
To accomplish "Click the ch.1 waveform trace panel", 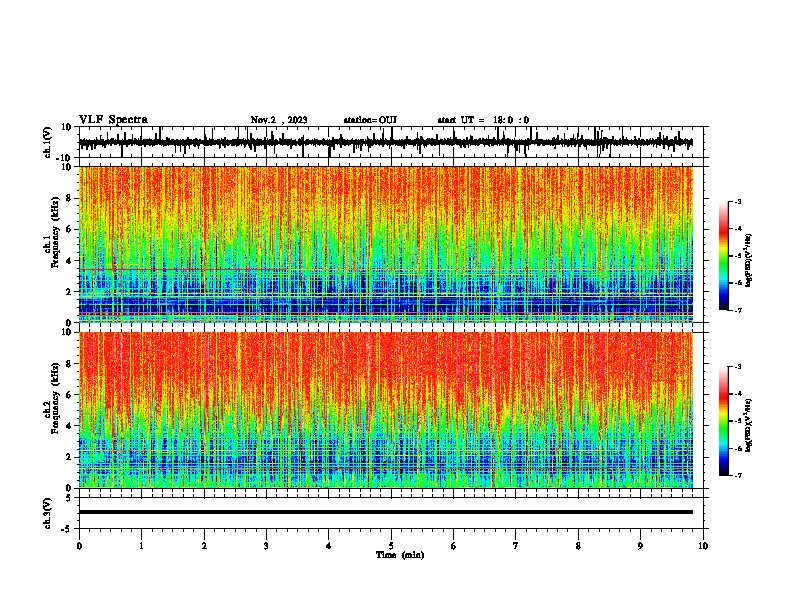I will (390, 142).
